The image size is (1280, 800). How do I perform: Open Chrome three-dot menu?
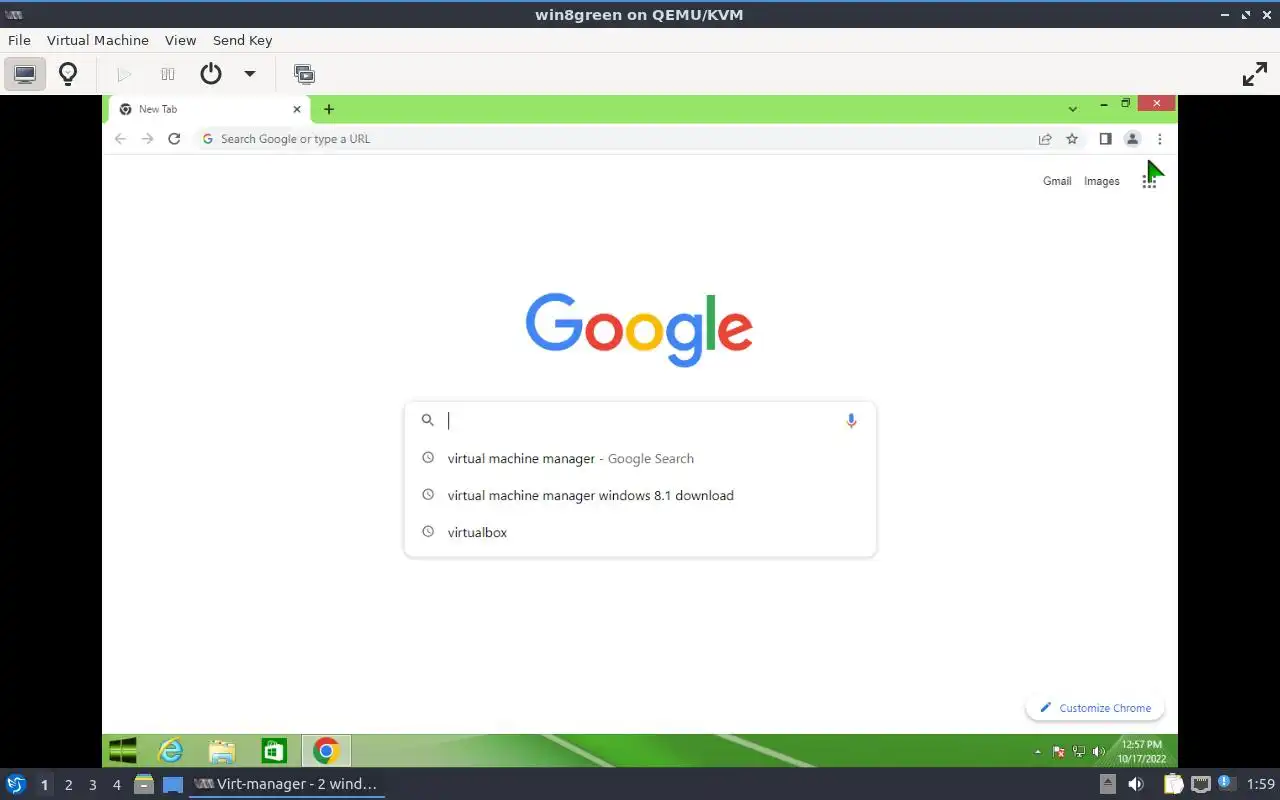pos(1160,139)
